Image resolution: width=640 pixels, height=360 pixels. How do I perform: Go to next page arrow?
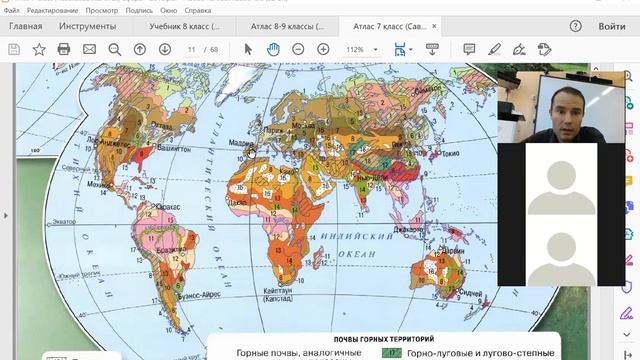click(x=165, y=50)
